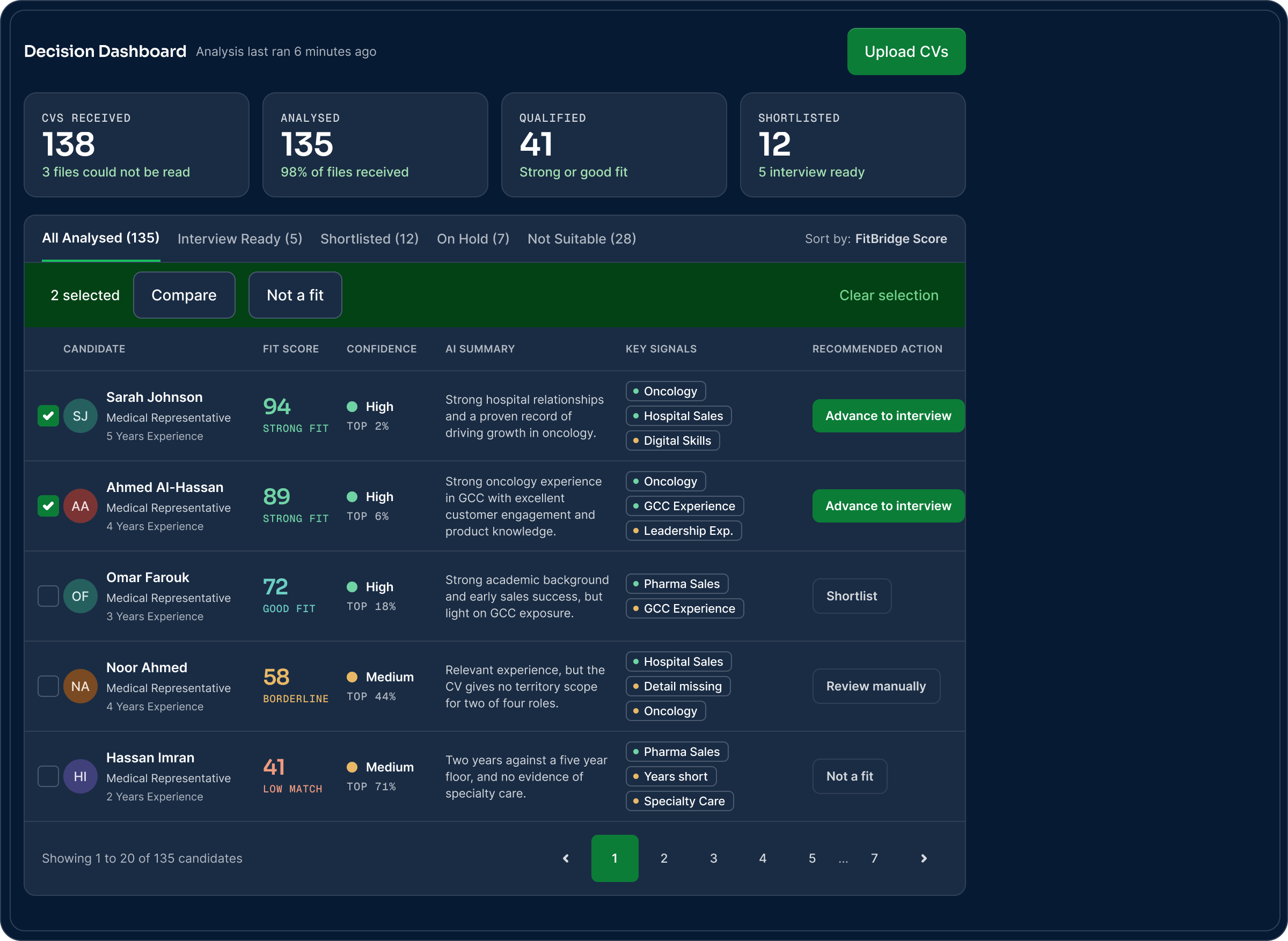Image resolution: width=1288 pixels, height=941 pixels.
Task: Open the Interview Ready (5) tab
Action: tap(240, 239)
